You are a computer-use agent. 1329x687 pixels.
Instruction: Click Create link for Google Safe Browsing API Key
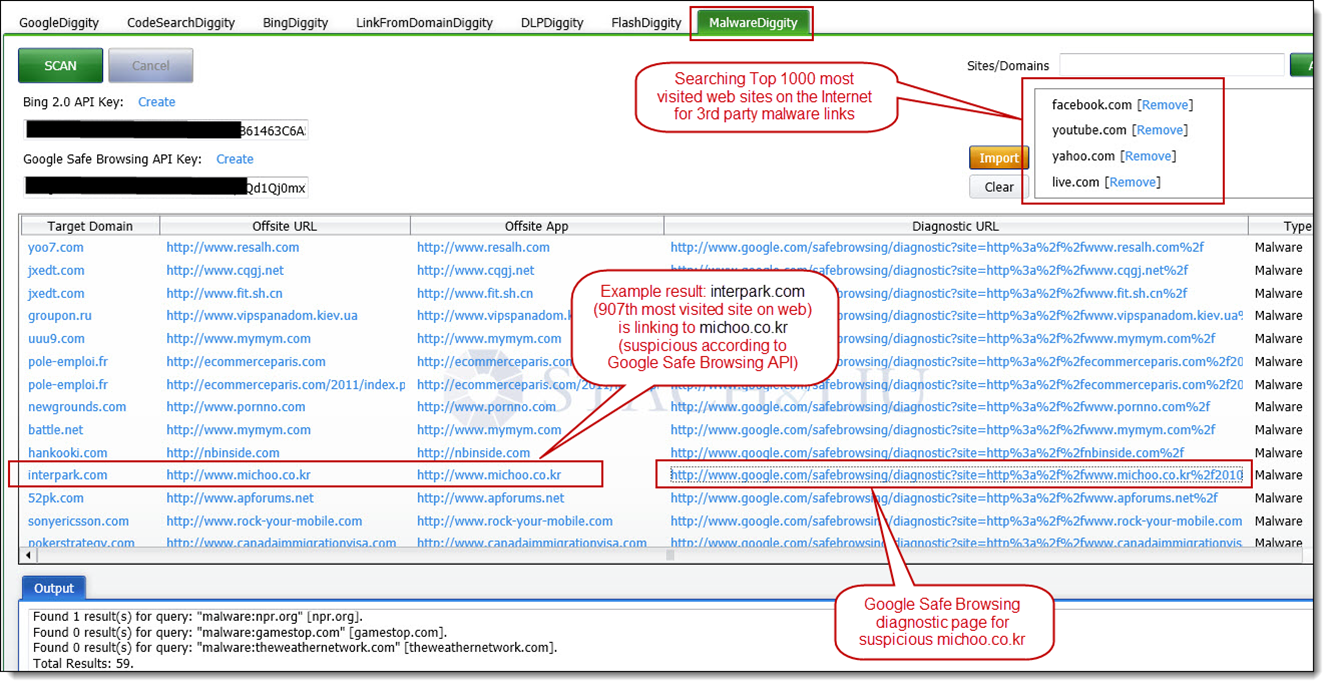click(x=235, y=159)
